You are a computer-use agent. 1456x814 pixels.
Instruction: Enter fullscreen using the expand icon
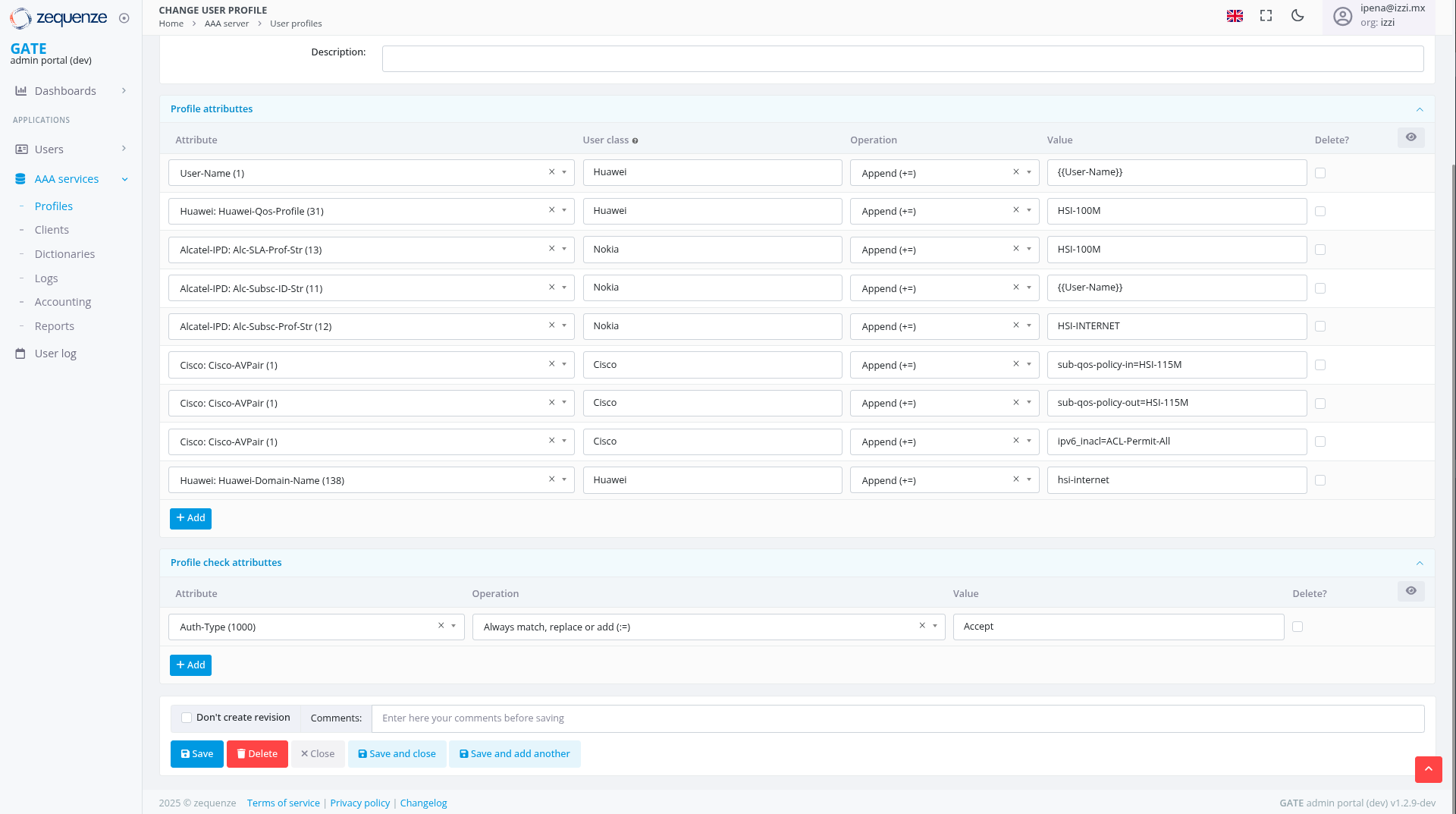click(1265, 15)
